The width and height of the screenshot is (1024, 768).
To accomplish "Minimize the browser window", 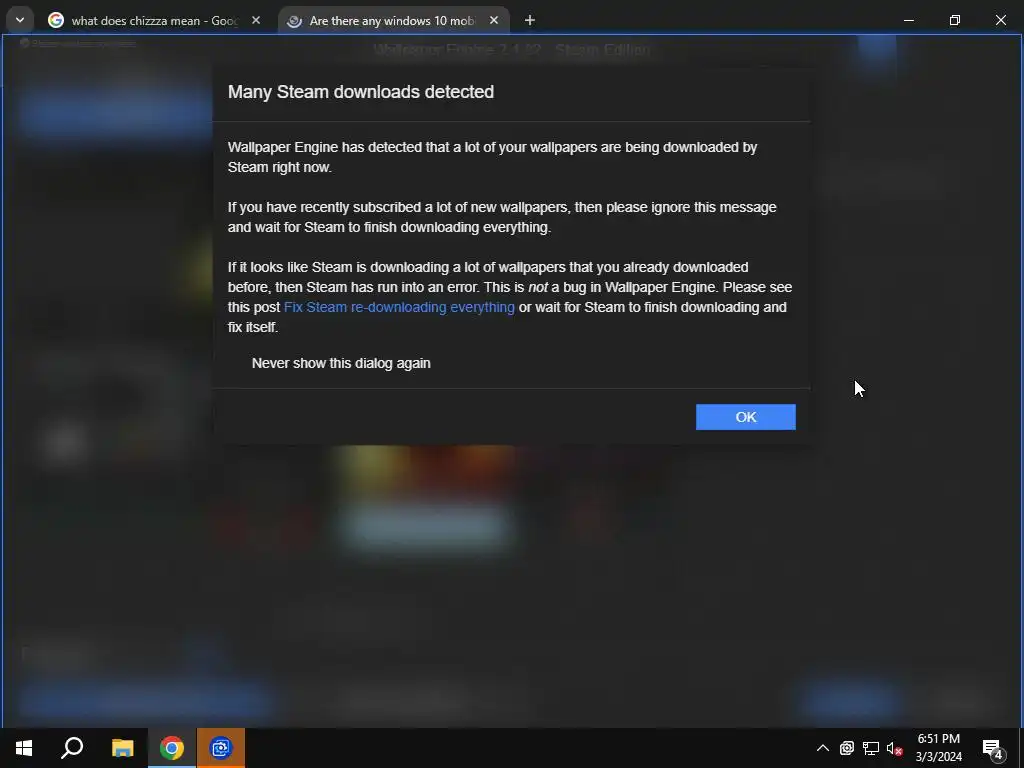I will 908,20.
